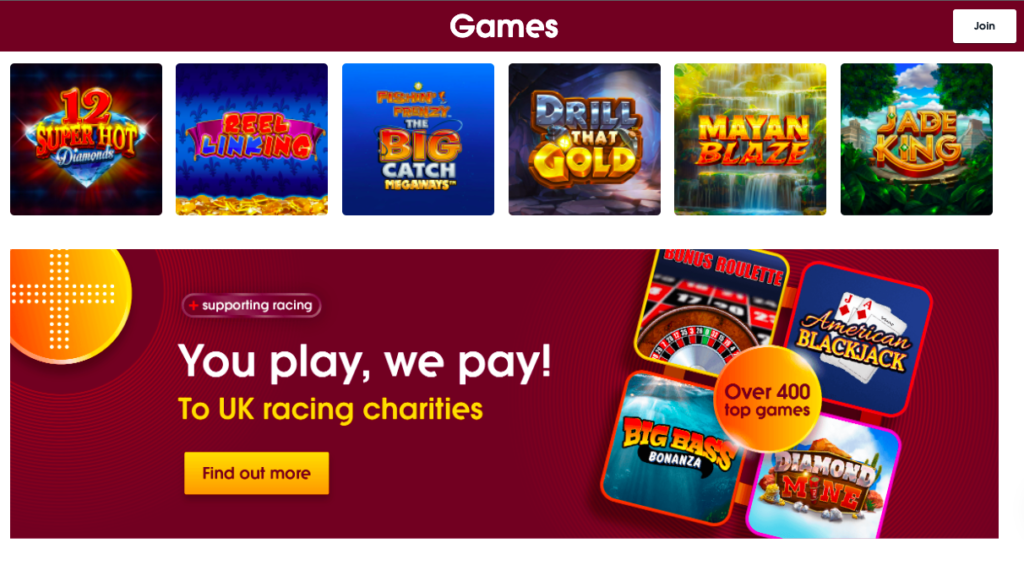Click the red plus in supporting racing badge
The height and width of the screenshot is (565, 1024).
[x=193, y=305]
